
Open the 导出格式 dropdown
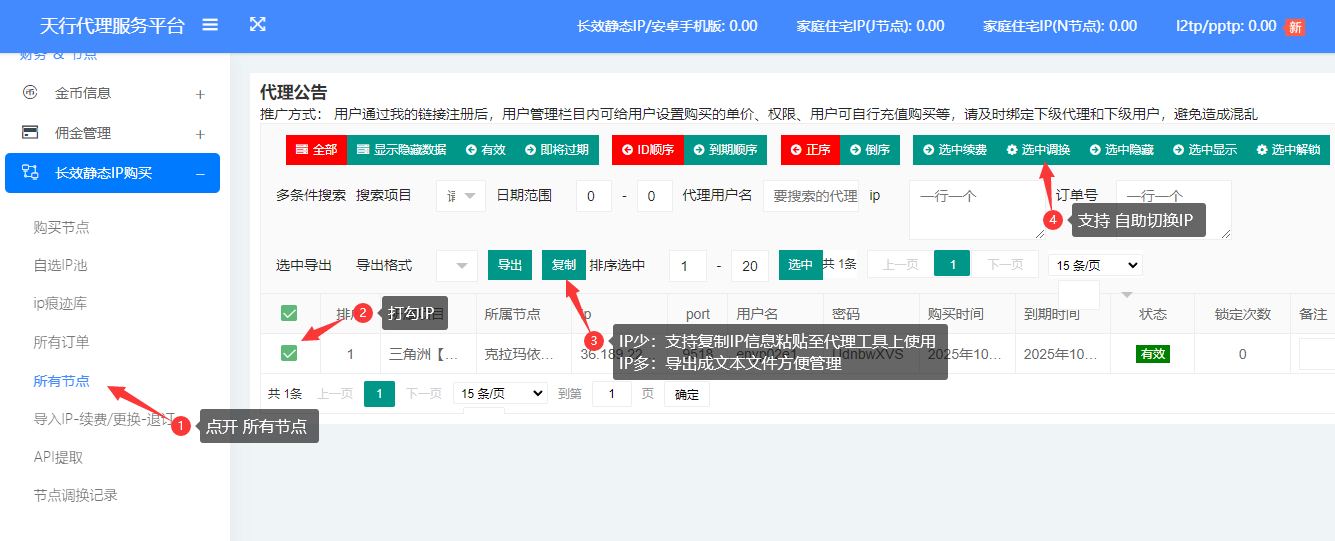[x=460, y=266]
